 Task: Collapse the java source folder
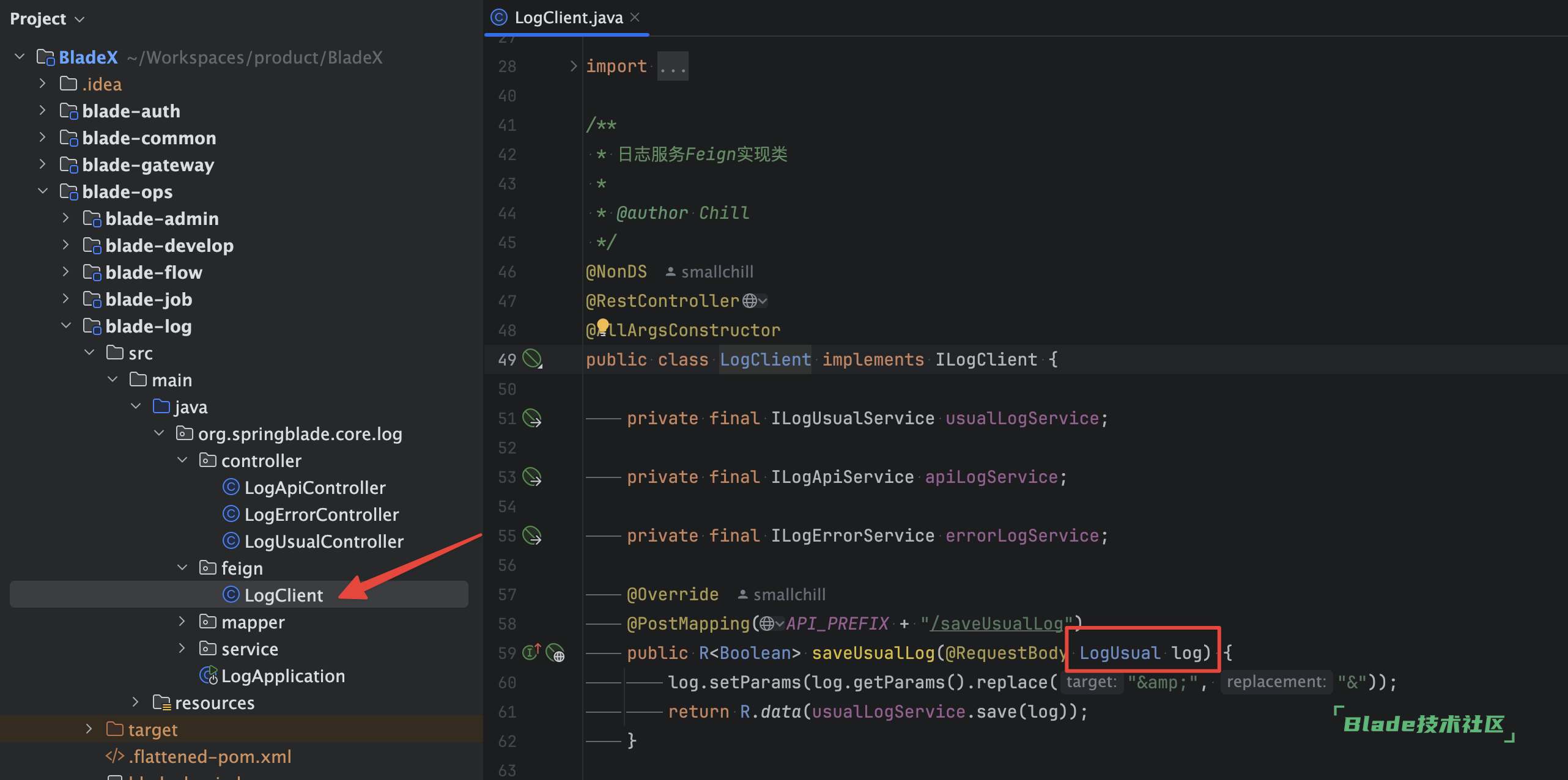(x=136, y=407)
